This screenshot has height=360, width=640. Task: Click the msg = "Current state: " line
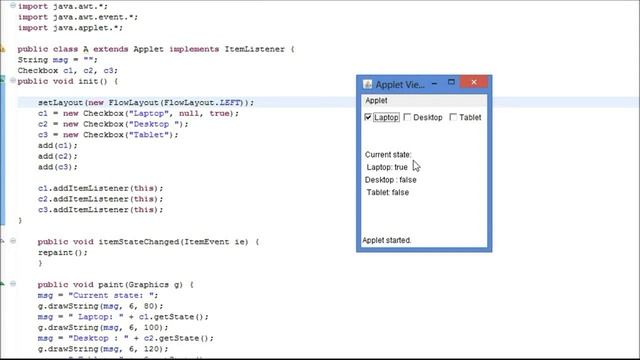[98, 295]
